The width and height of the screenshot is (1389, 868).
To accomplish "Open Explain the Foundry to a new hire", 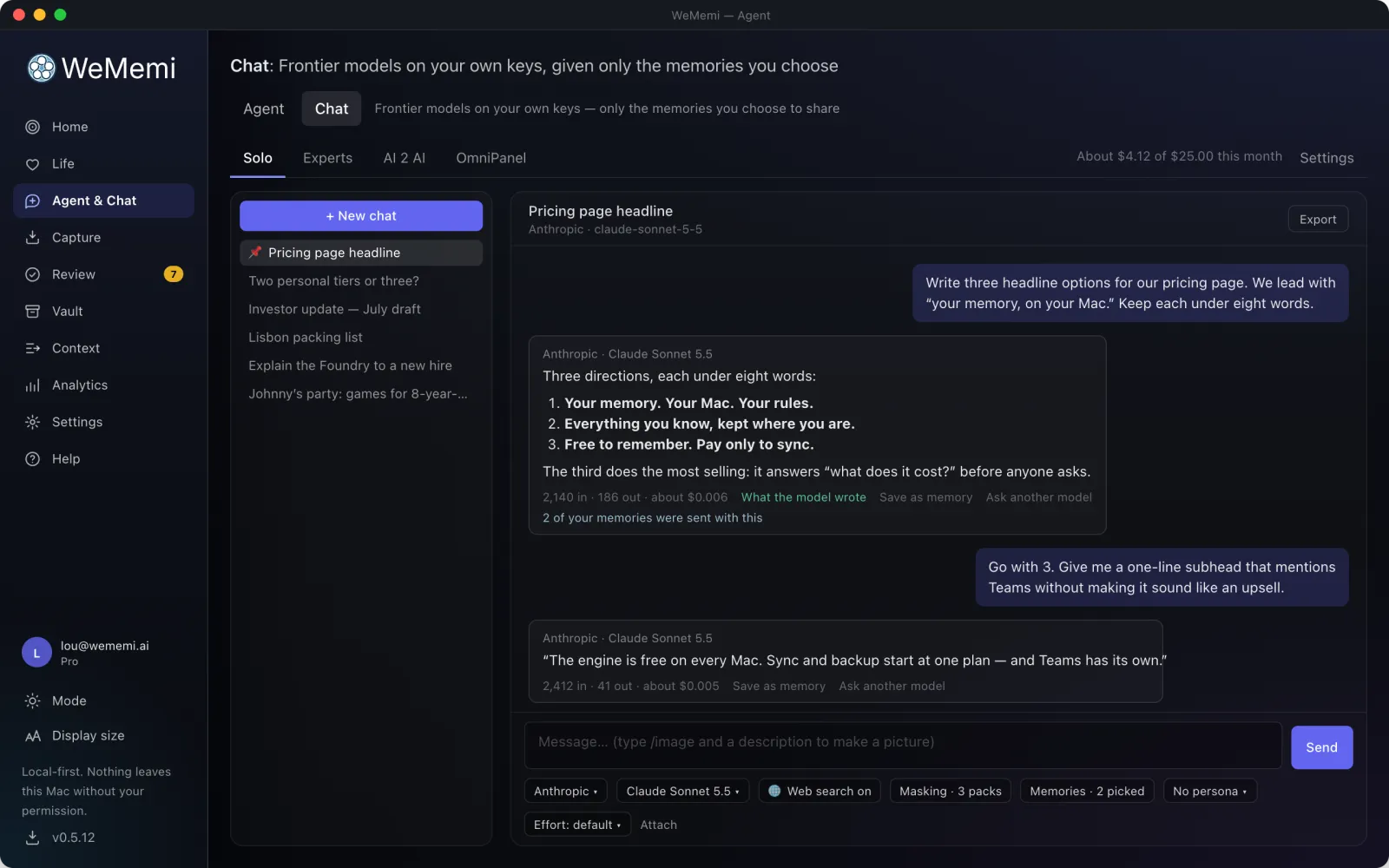I will [361, 365].
